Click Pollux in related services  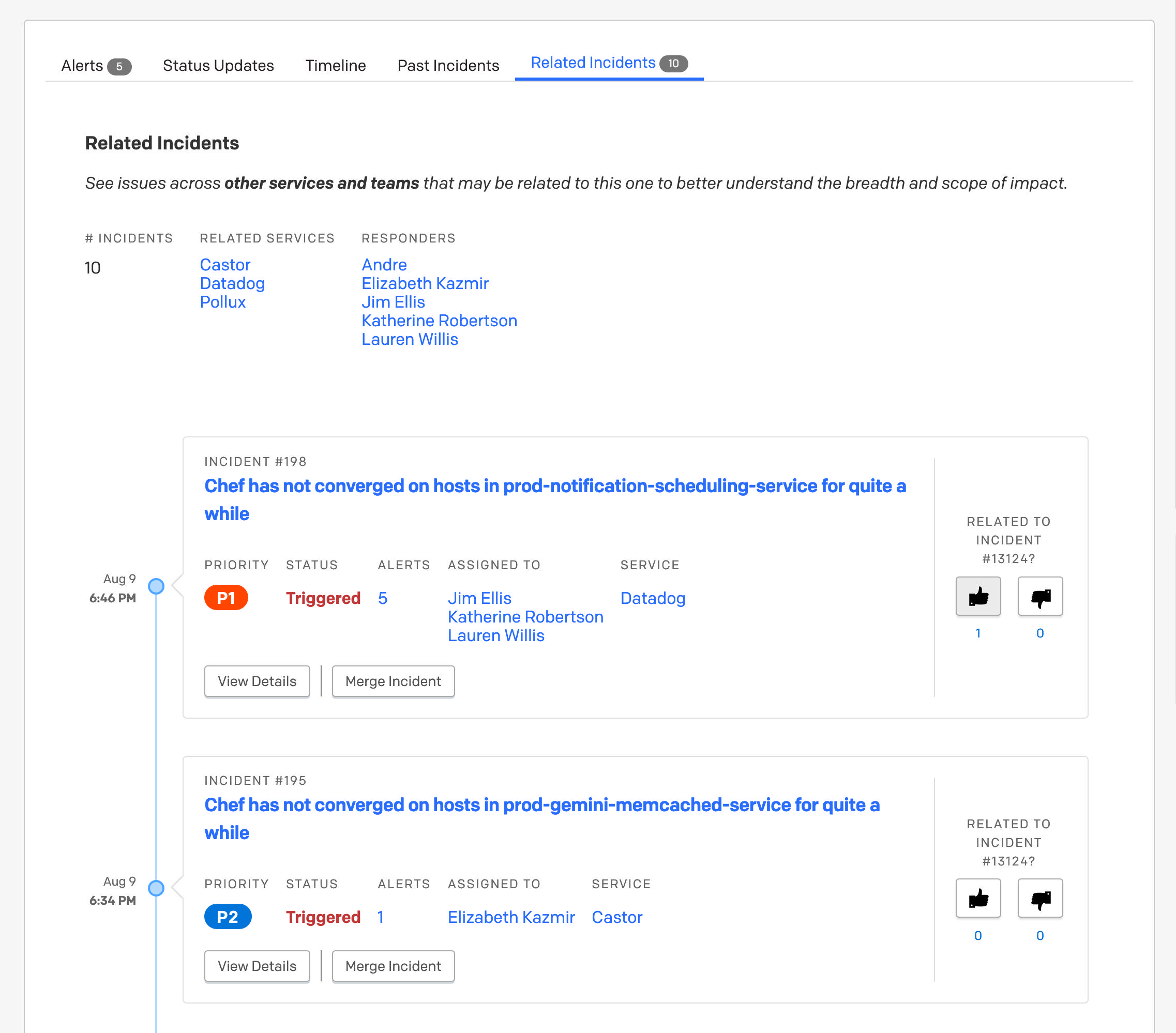[x=223, y=302]
